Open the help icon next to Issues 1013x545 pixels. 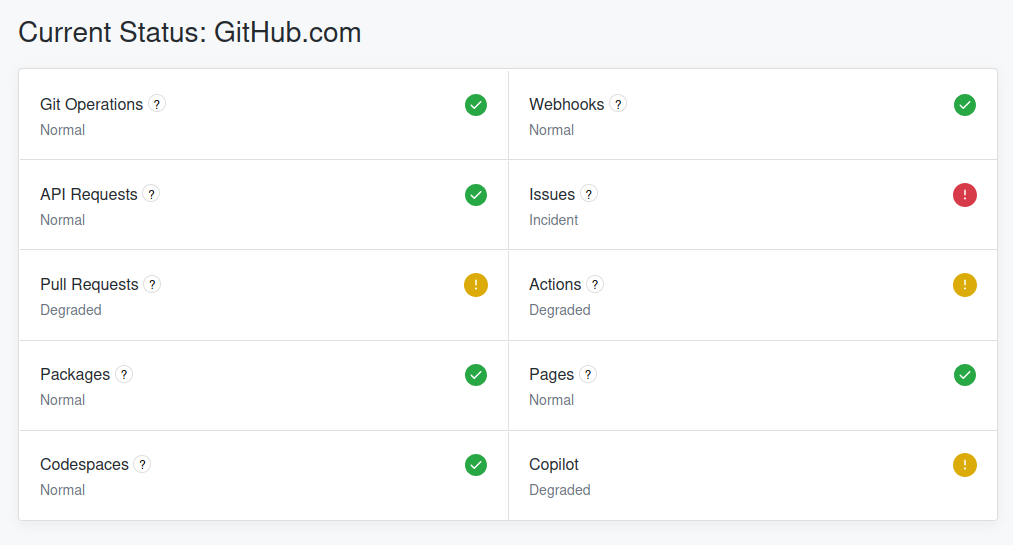point(589,194)
